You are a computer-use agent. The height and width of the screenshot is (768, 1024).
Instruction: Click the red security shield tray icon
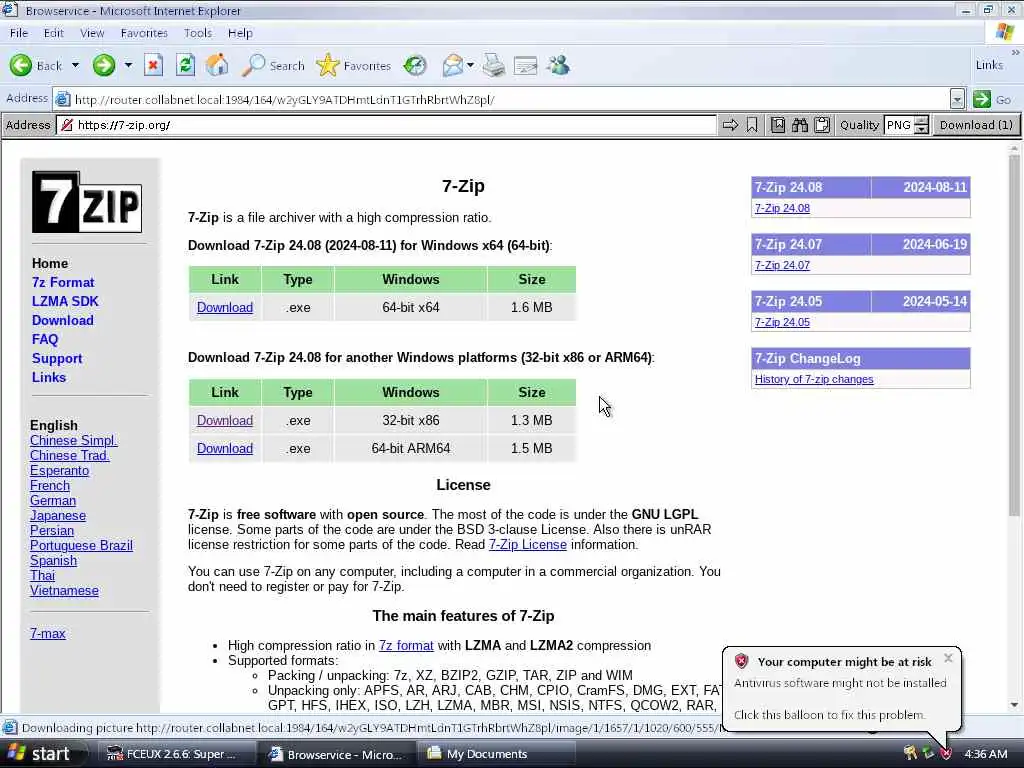946,754
